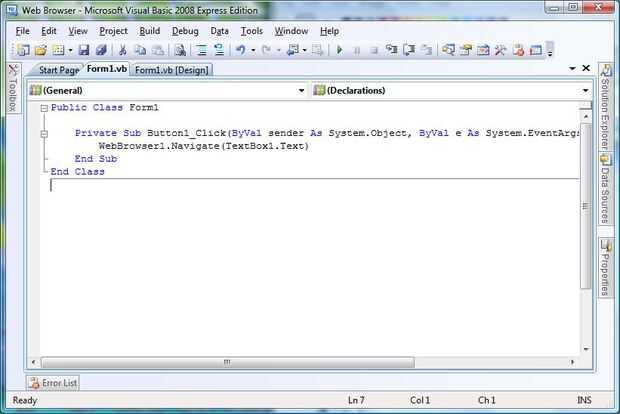Expand the Properties side tab
Image resolution: width=620 pixels, height=414 pixels.
[x=605, y=268]
